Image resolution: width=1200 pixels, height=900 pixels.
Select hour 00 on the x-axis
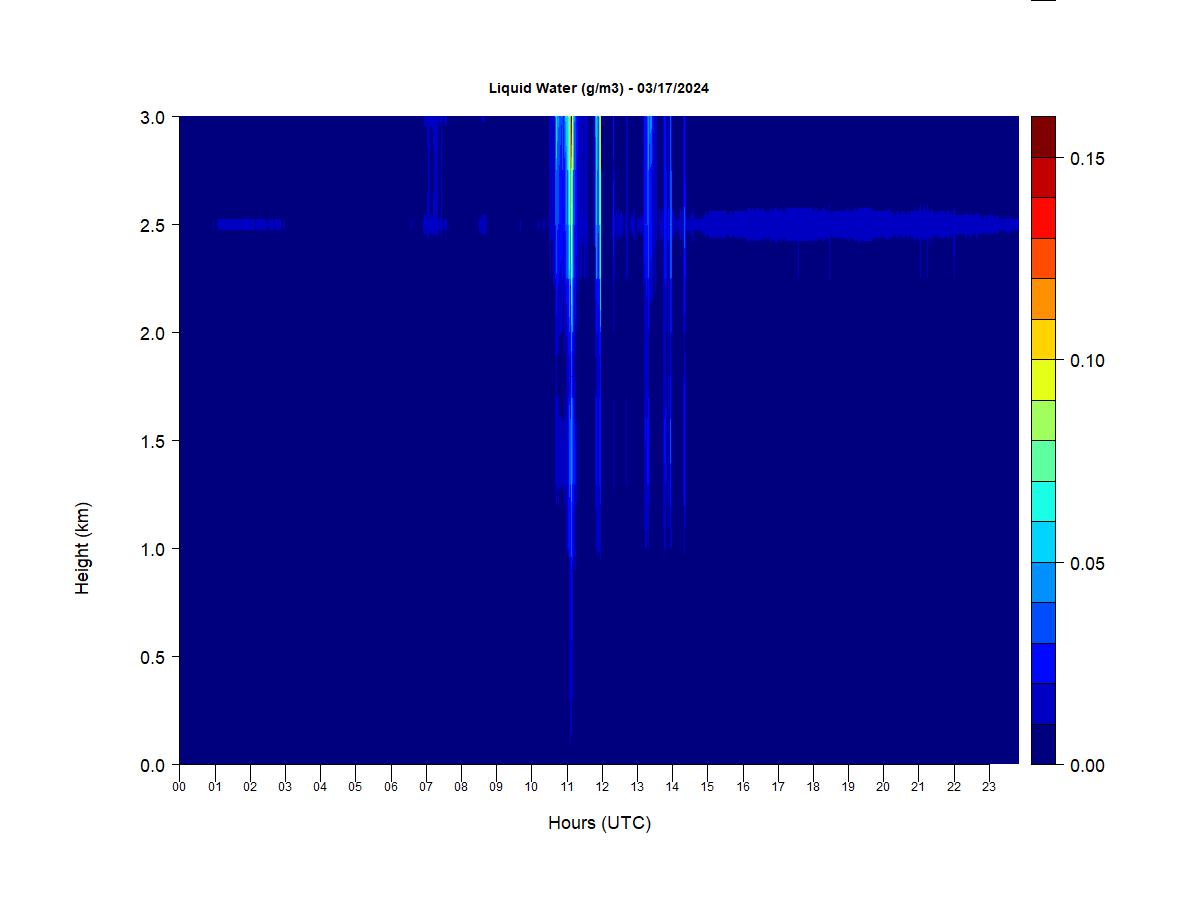click(x=179, y=787)
